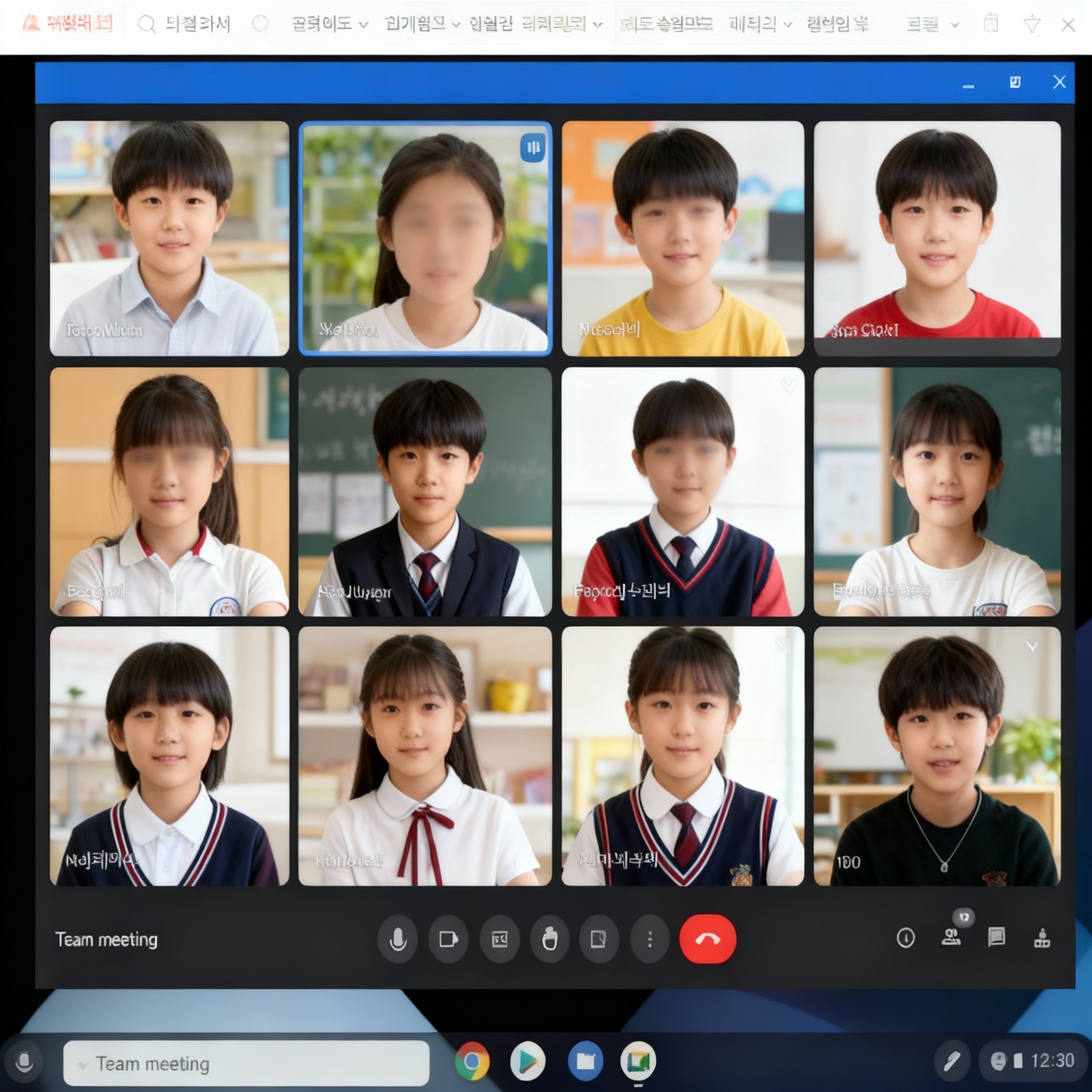The height and width of the screenshot is (1092, 1092).
Task: Click the Team meeting search field on the shelf
Action: click(246, 1064)
